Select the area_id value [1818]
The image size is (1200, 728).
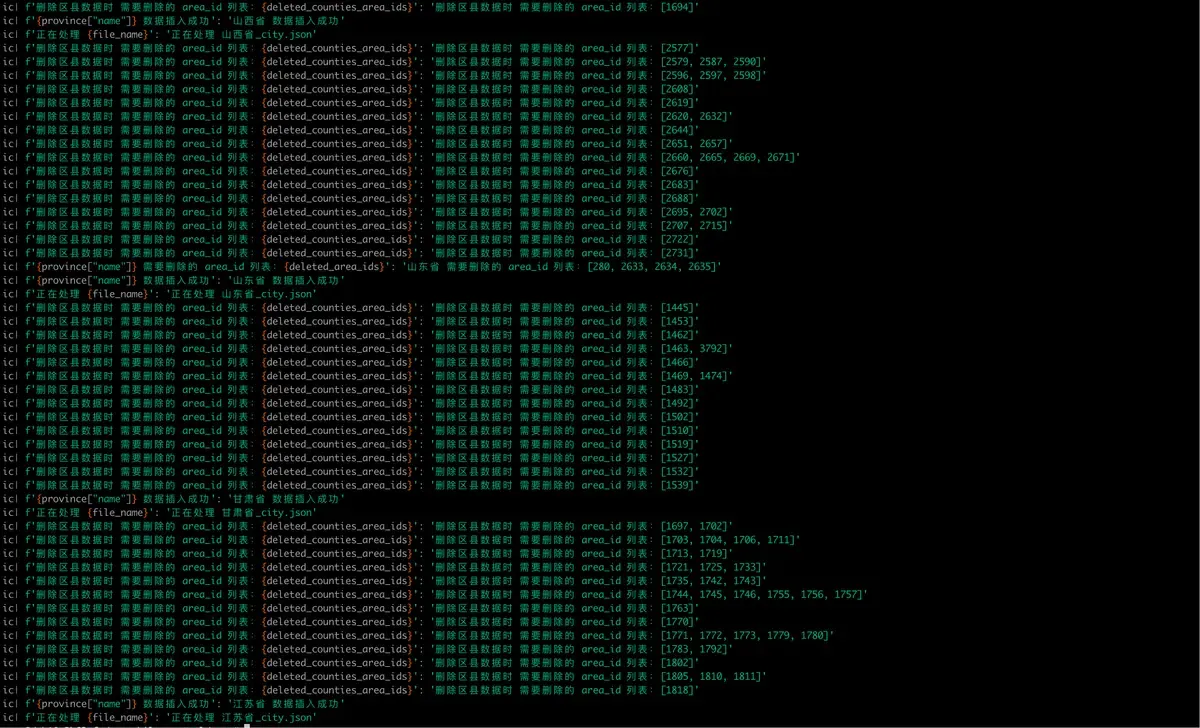click(x=677, y=690)
